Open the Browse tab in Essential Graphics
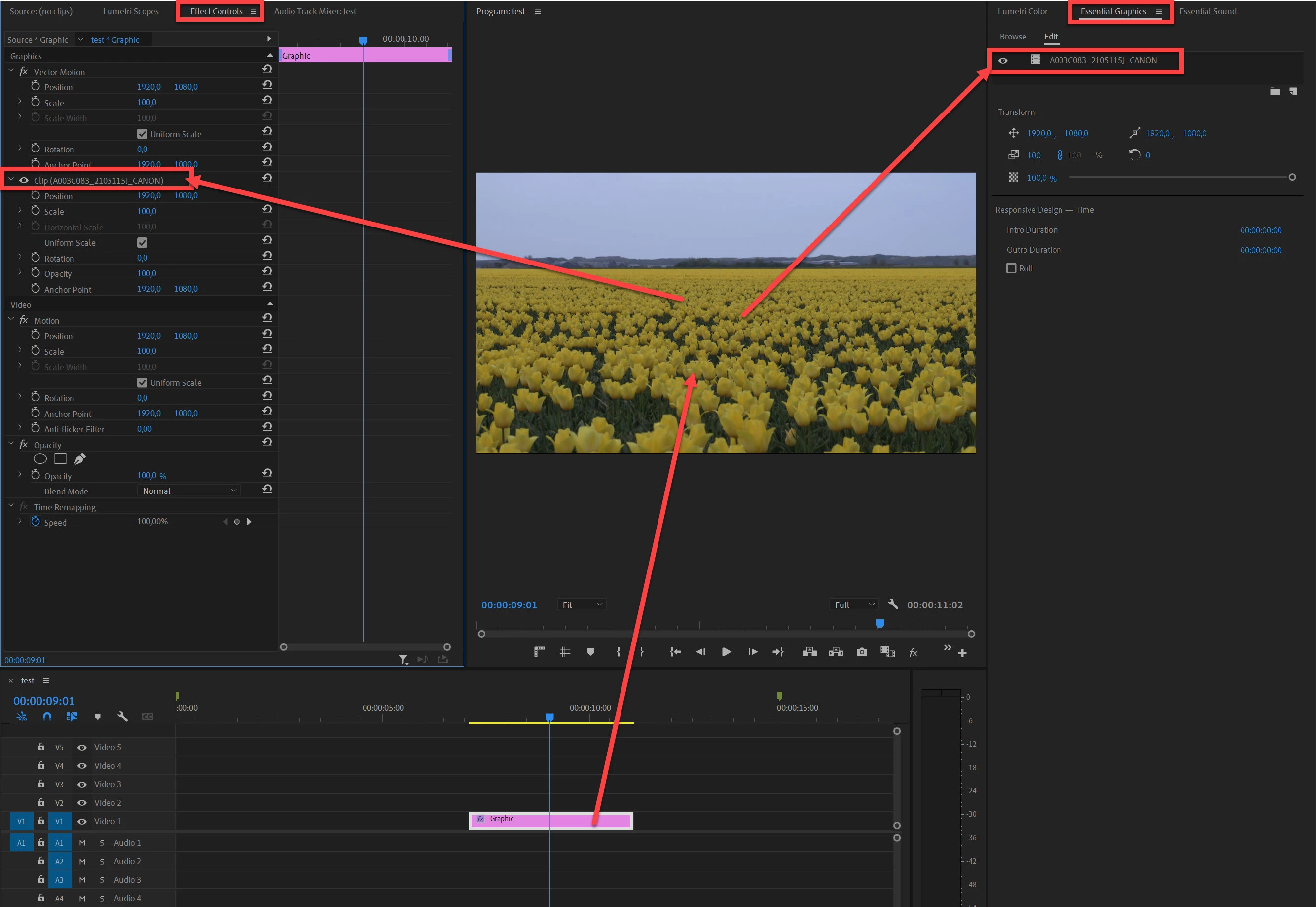1316x907 pixels. 1013,37
